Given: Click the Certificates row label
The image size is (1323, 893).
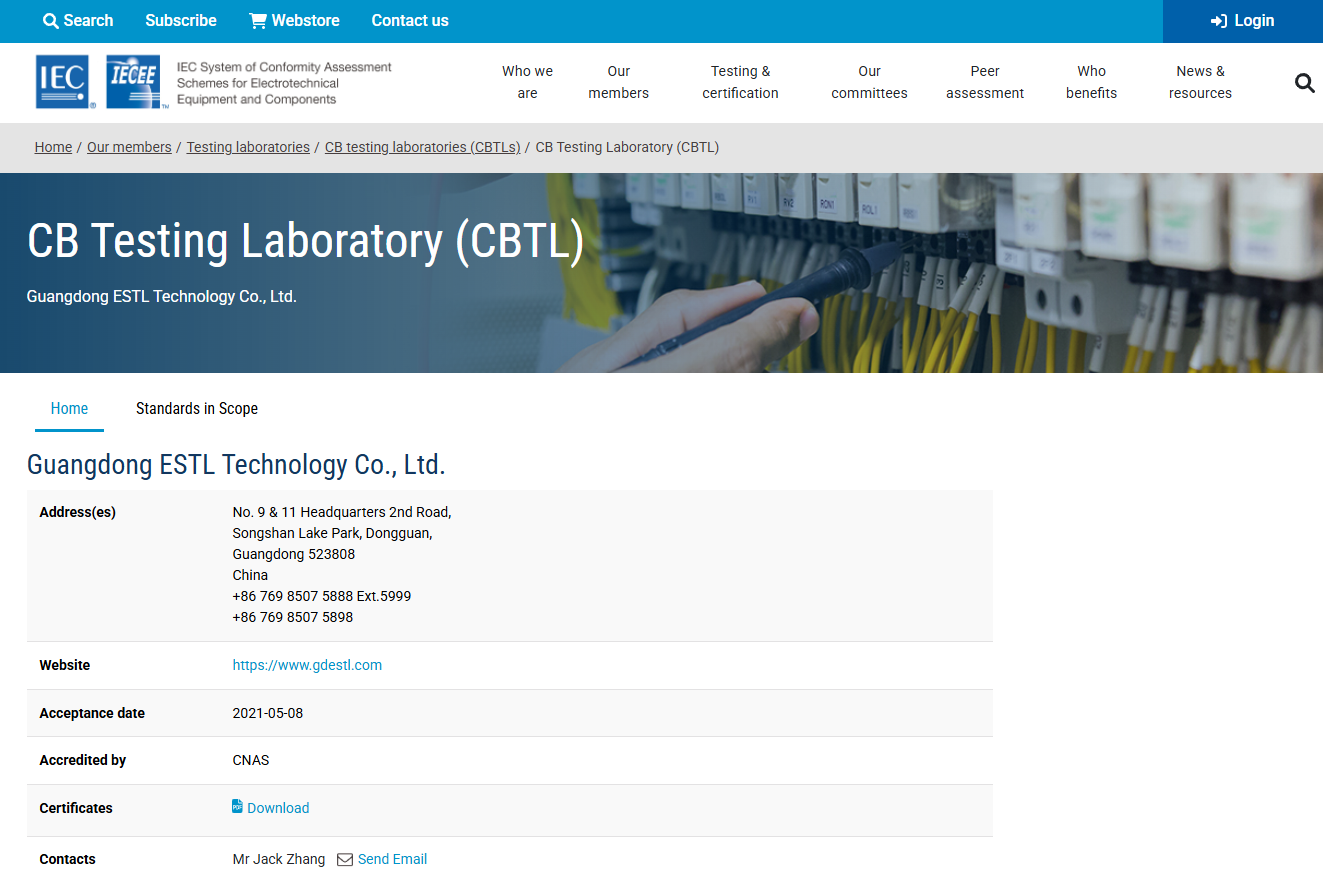Looking at the screenshot, I should [76, 808].
